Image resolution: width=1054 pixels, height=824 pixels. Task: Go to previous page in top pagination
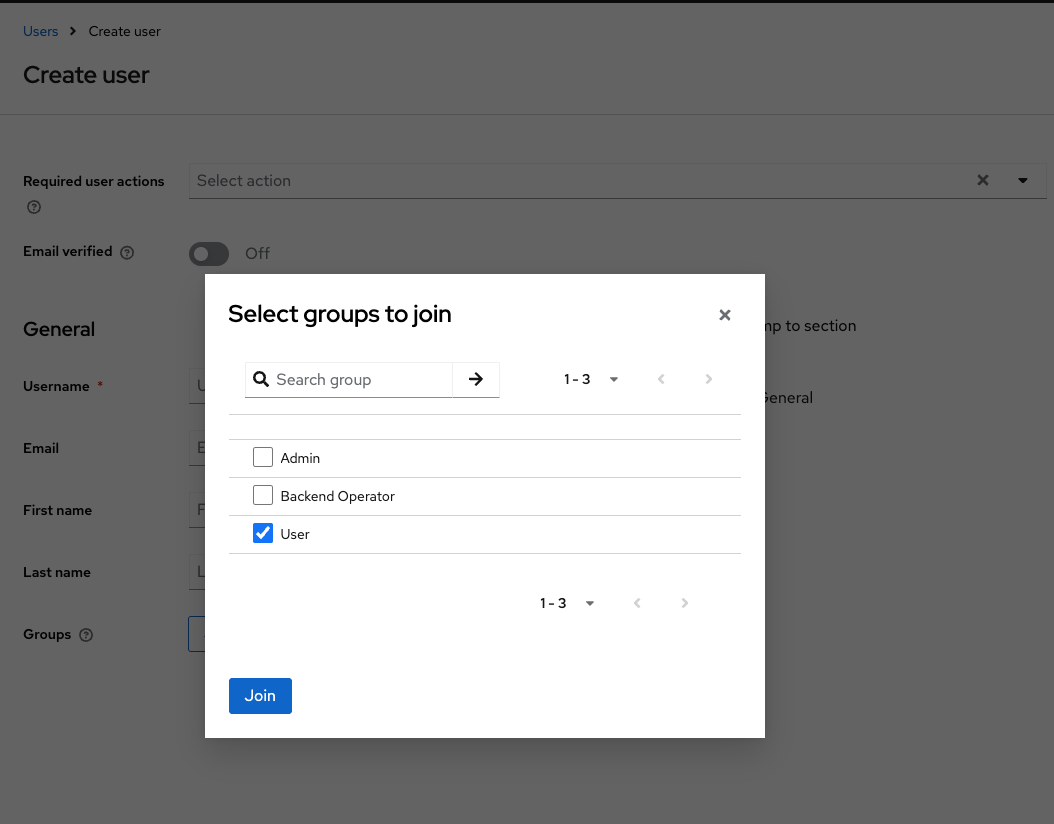pos(661,380)
